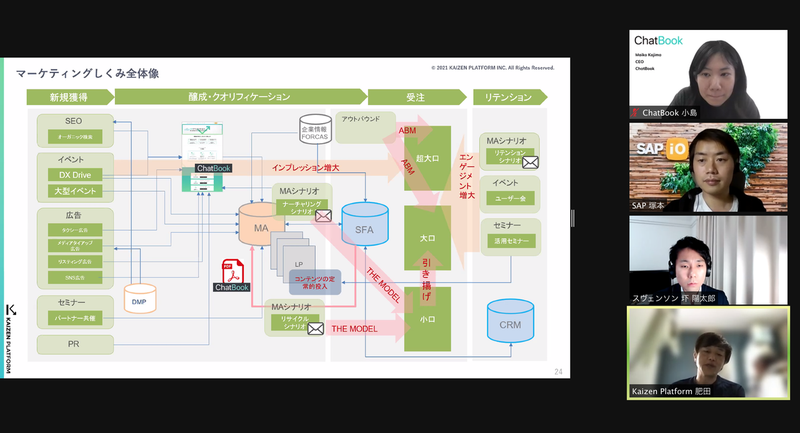Viewport: 800px width, 433px height.
Task: Click the リテンションシナリオ box
Action: 510,156
